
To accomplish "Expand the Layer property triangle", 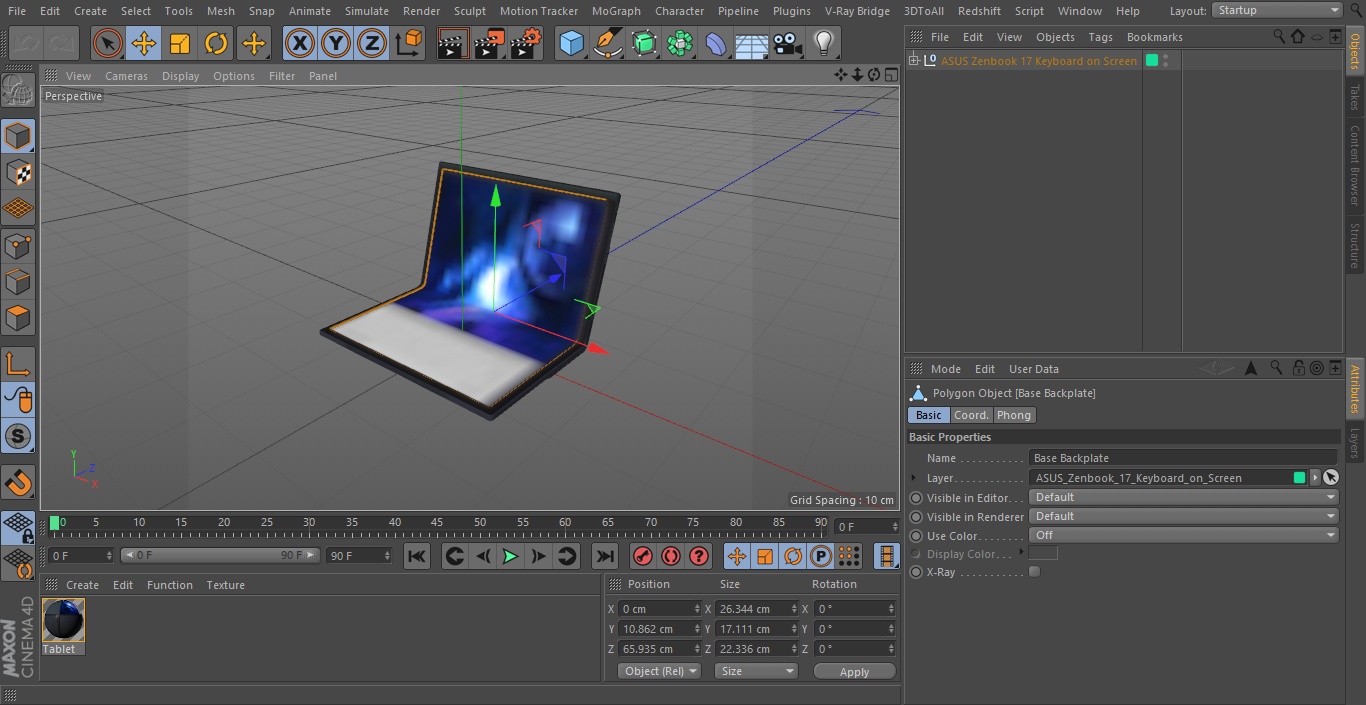I will [x=914, y=478].
